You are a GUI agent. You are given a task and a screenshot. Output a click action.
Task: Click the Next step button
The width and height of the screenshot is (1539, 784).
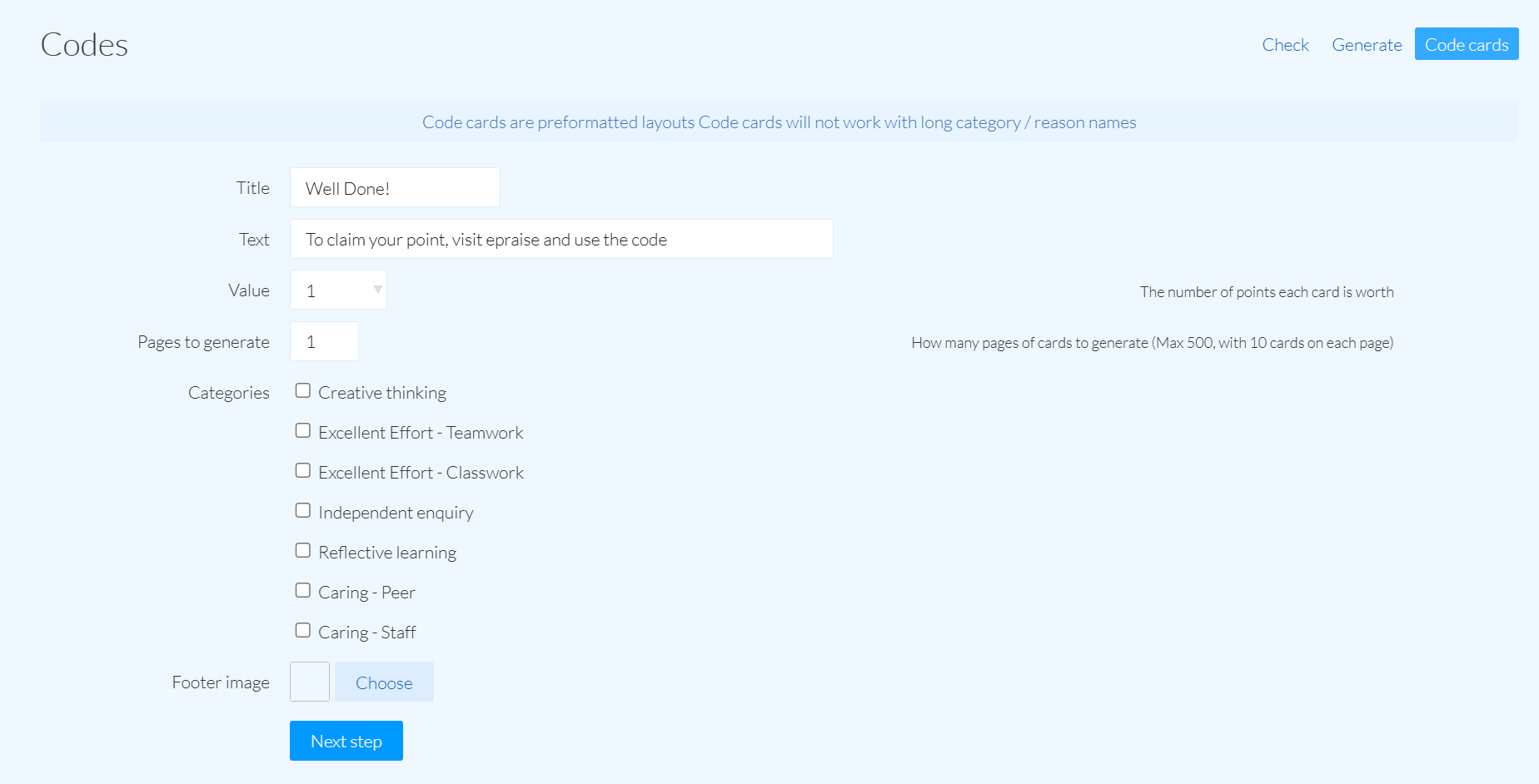pyautogui.click(x=346, y=741)
